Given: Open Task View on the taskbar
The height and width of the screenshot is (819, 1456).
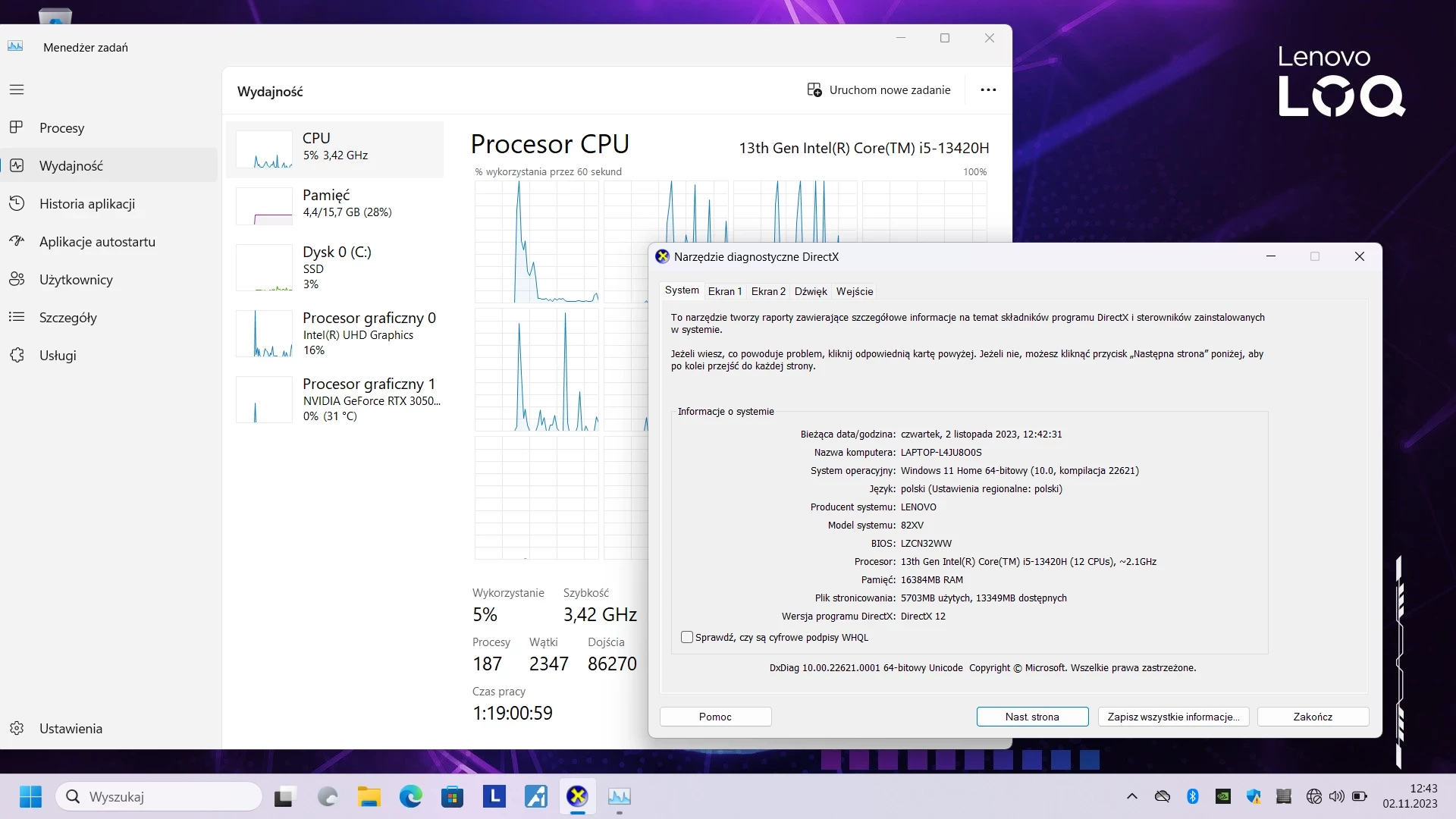Looking at the screenshot, I should point(284,796).
